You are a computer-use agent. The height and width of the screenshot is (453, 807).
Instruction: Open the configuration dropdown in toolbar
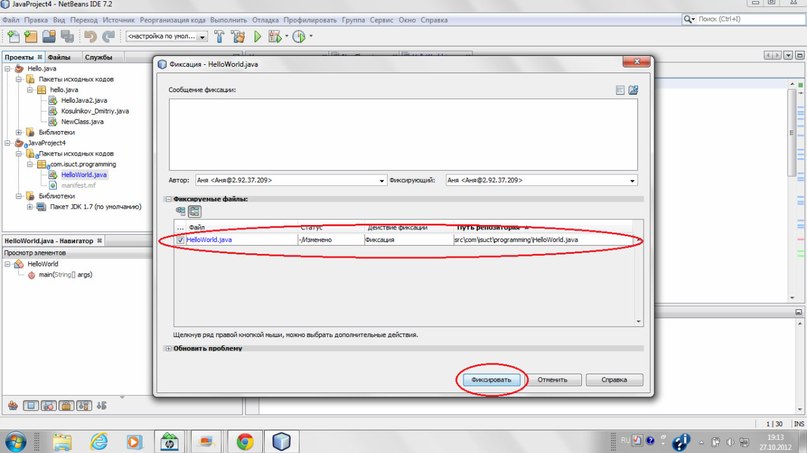click(202, 37)
